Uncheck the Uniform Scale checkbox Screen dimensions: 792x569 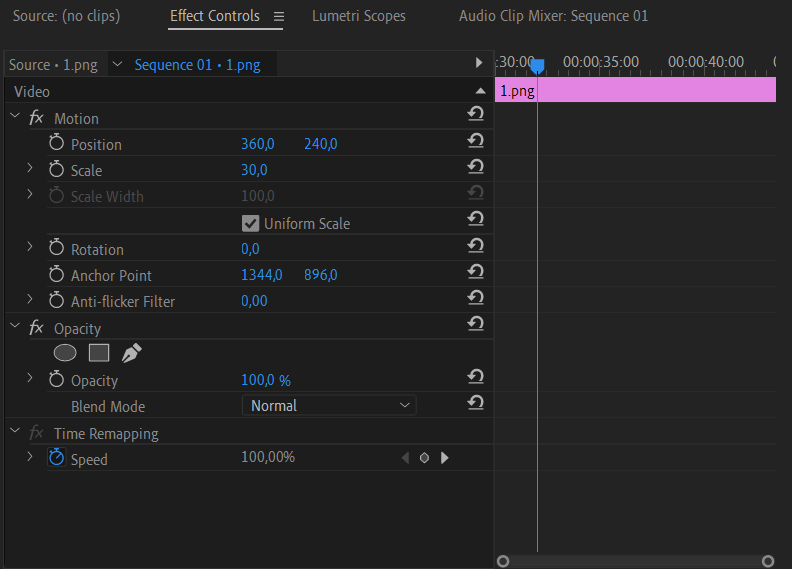[251, 223]
